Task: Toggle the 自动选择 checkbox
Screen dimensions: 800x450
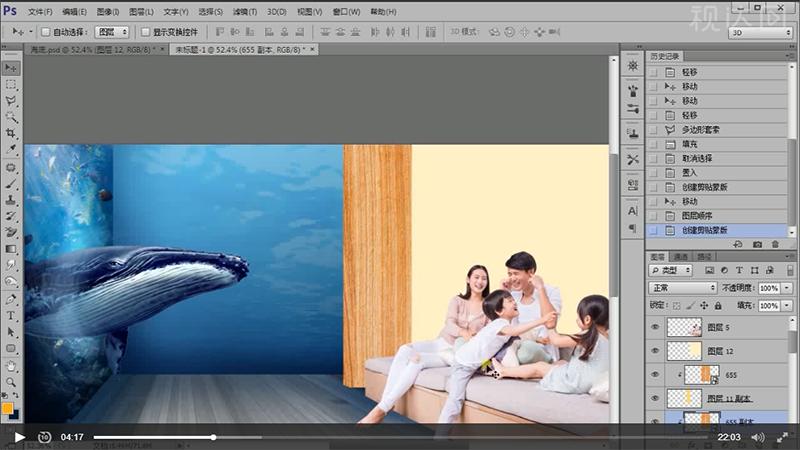Action: (x=45, y=32)
